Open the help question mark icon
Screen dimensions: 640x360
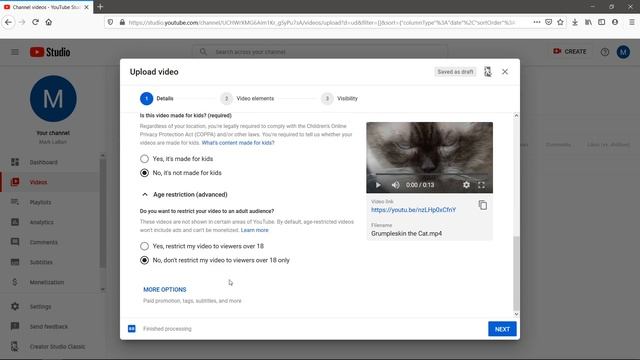click(604, 52)
